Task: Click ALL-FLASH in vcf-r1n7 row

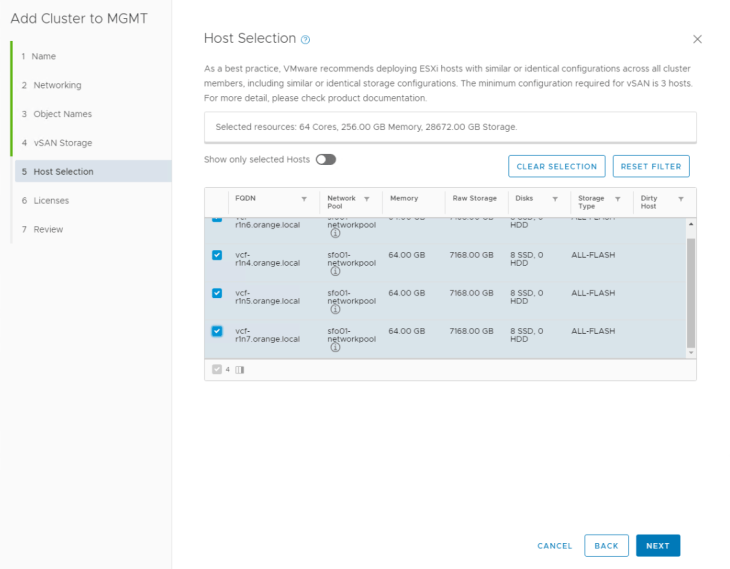Action: [x=593, y=331]
